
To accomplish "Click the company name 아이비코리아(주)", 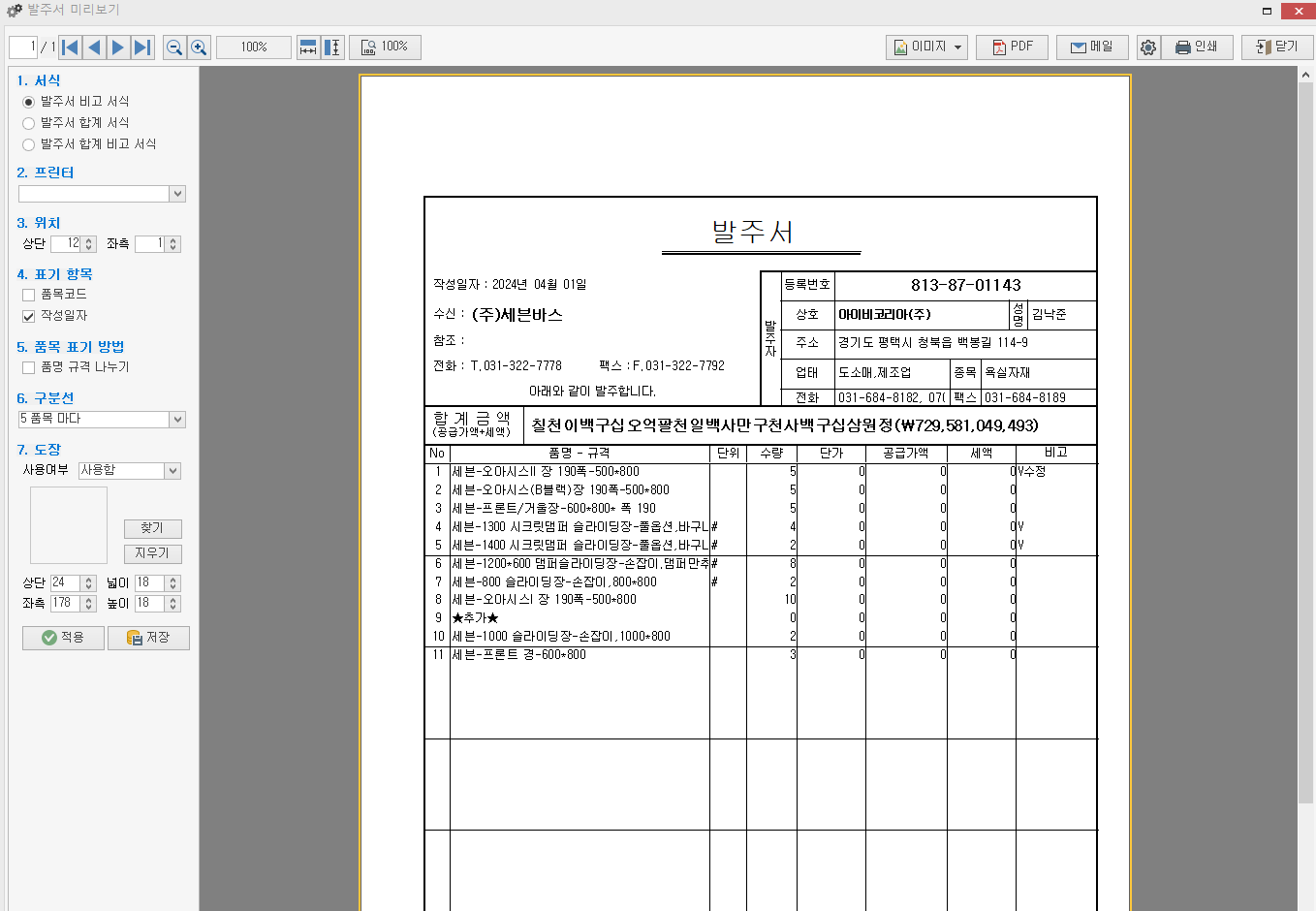I will (x=885, y=314).
